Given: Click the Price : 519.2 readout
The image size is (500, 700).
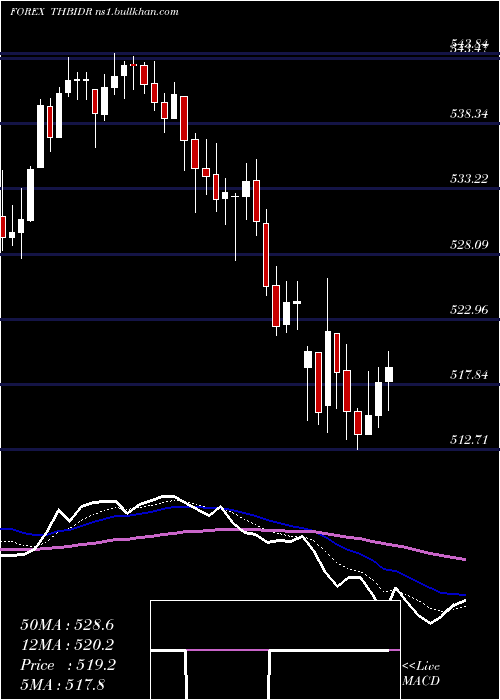Looking at the screenshot, I should pos(68,665).
